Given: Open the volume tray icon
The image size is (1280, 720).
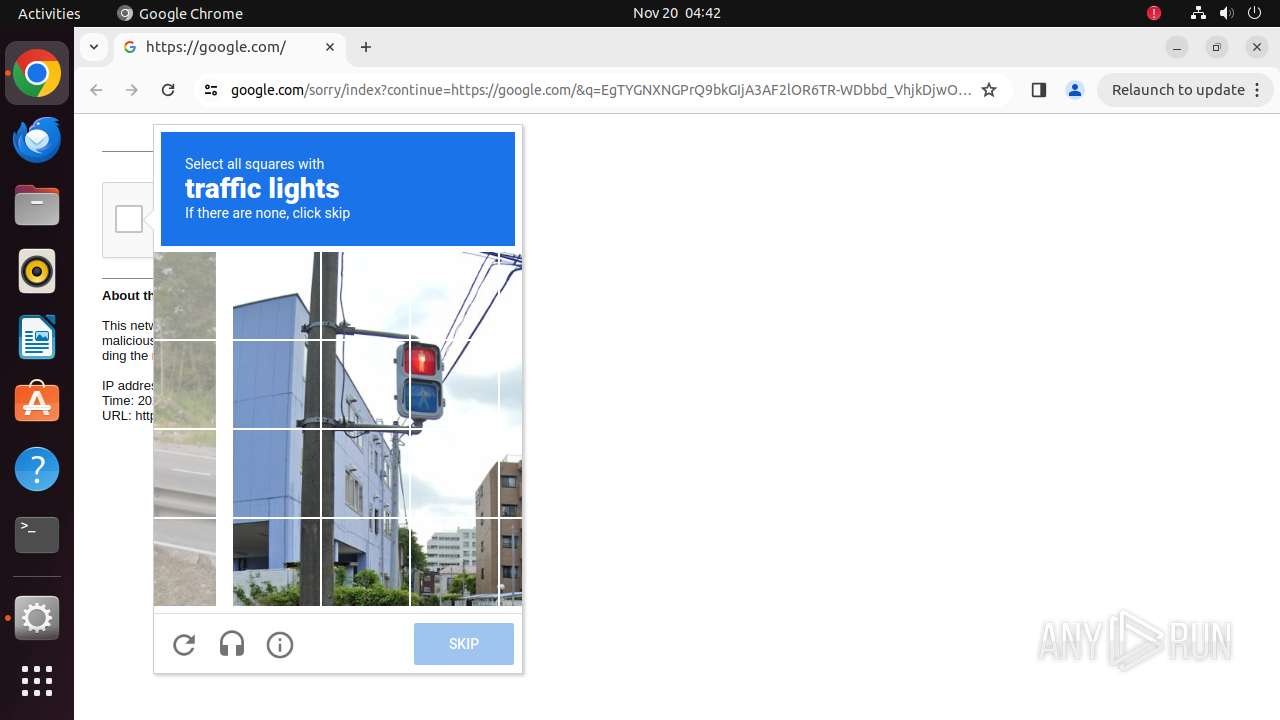Looking at the screenshot, I should tap(1226, 13).
